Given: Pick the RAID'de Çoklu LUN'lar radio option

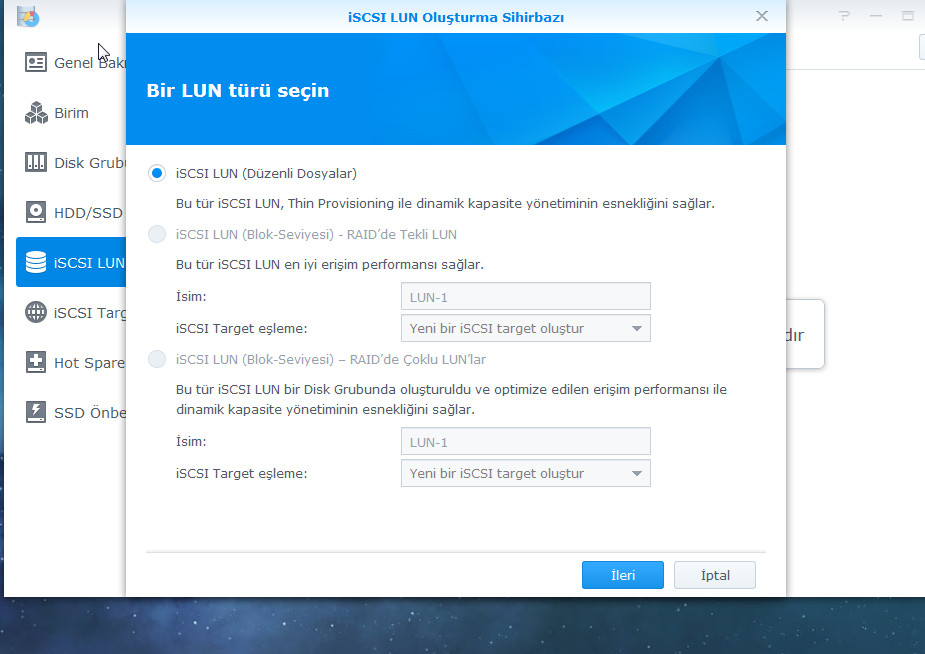Looking at the screenshot, I should 157,359.
